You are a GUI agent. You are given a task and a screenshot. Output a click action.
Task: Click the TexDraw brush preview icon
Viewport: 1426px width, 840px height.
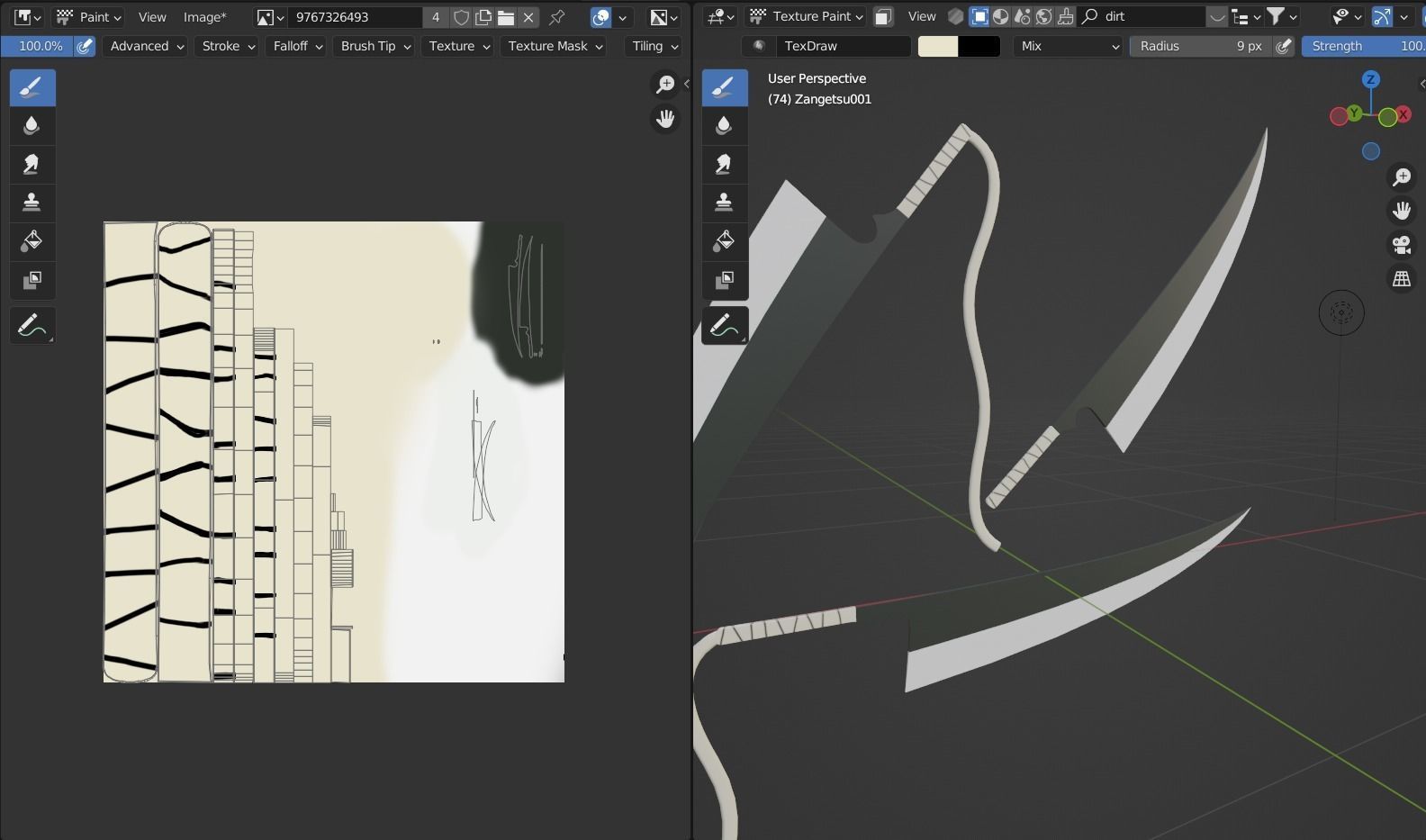759,46
